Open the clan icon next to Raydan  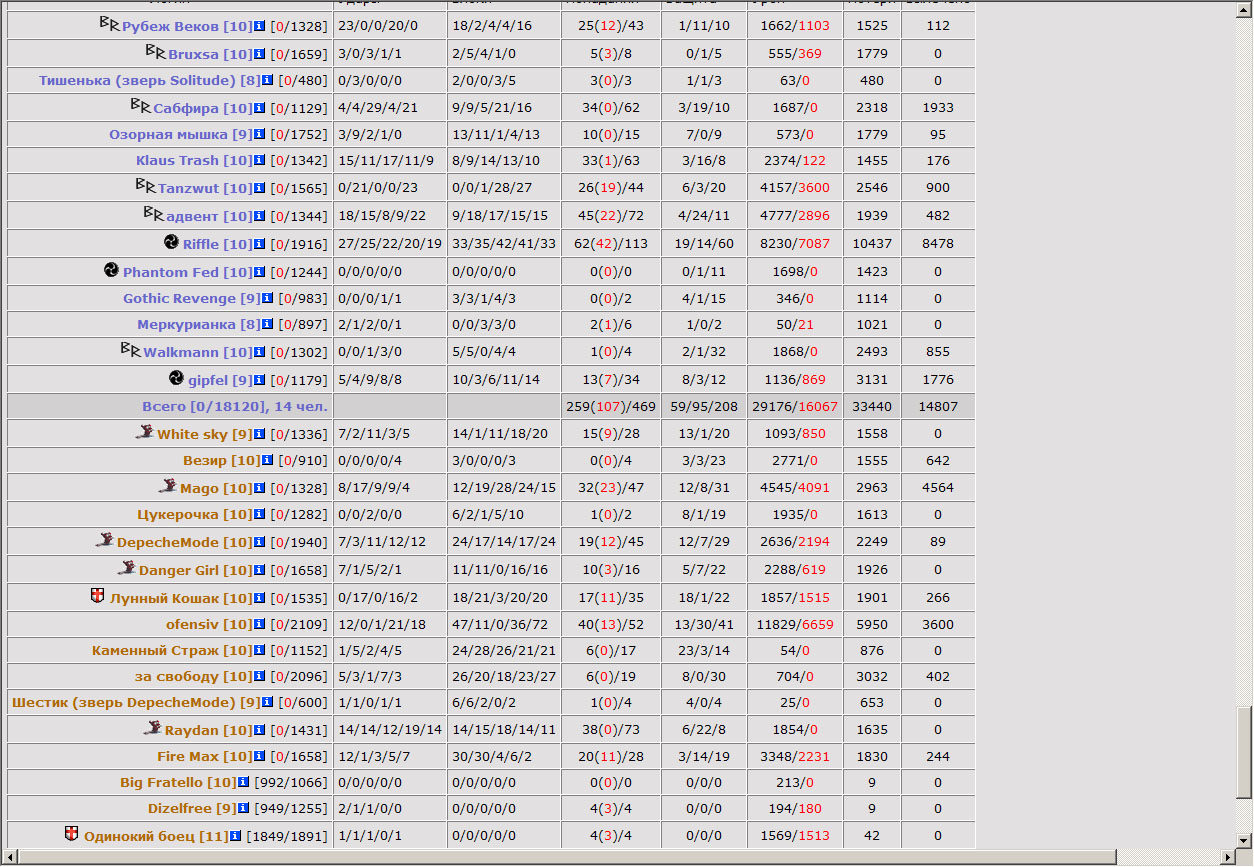tap(153, 728)
